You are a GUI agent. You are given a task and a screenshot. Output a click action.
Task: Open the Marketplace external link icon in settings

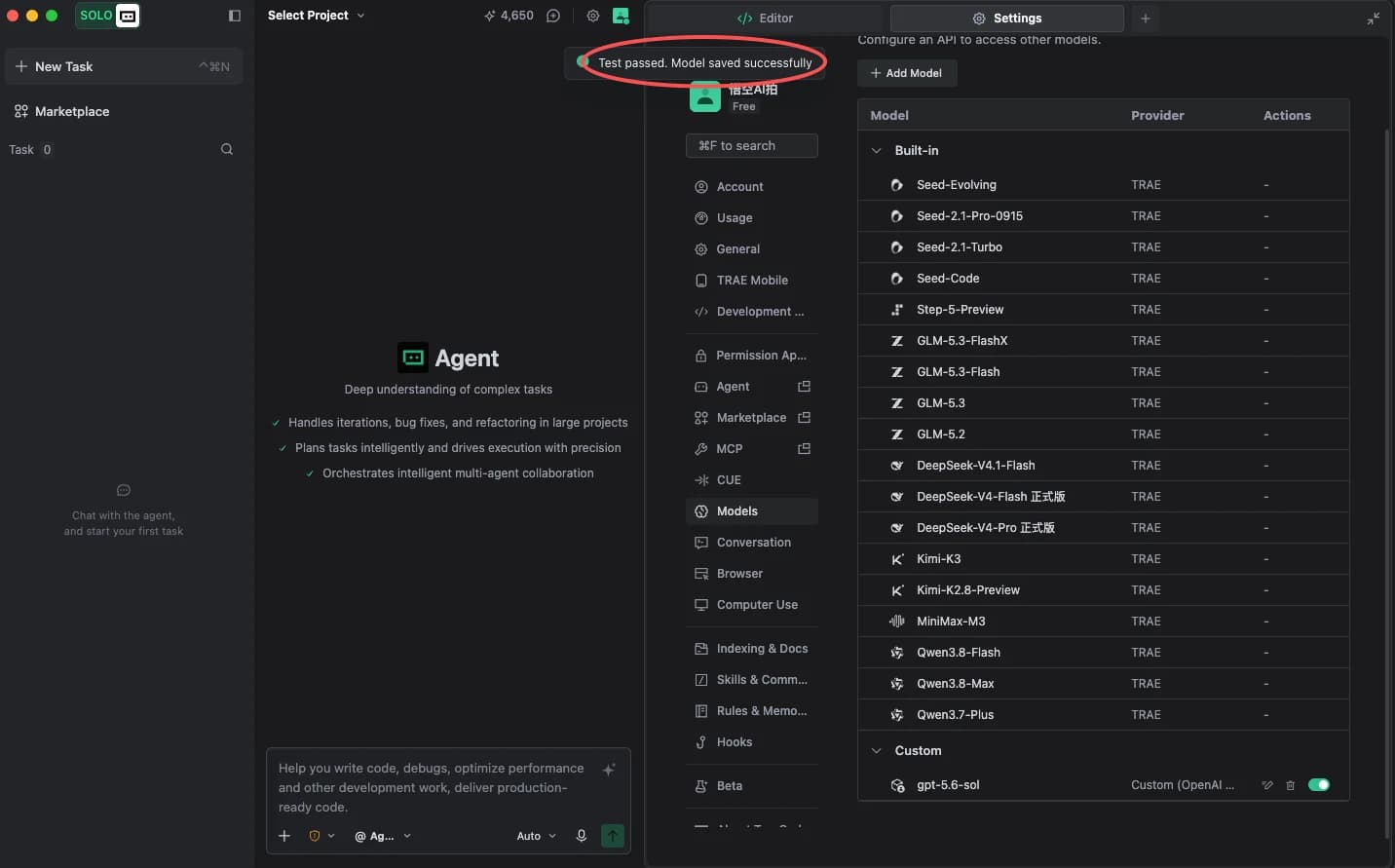pyautogui.click(x=805, y=418)
